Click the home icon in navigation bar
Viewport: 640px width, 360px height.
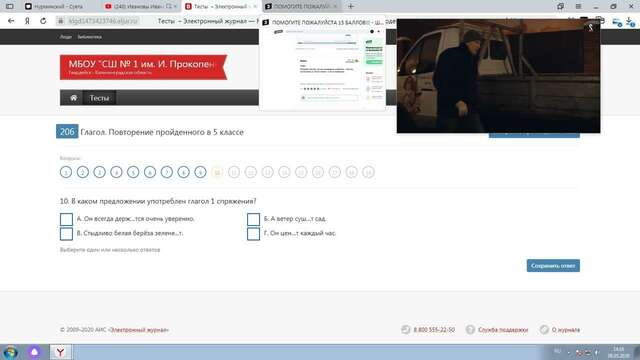pos(73,98)
